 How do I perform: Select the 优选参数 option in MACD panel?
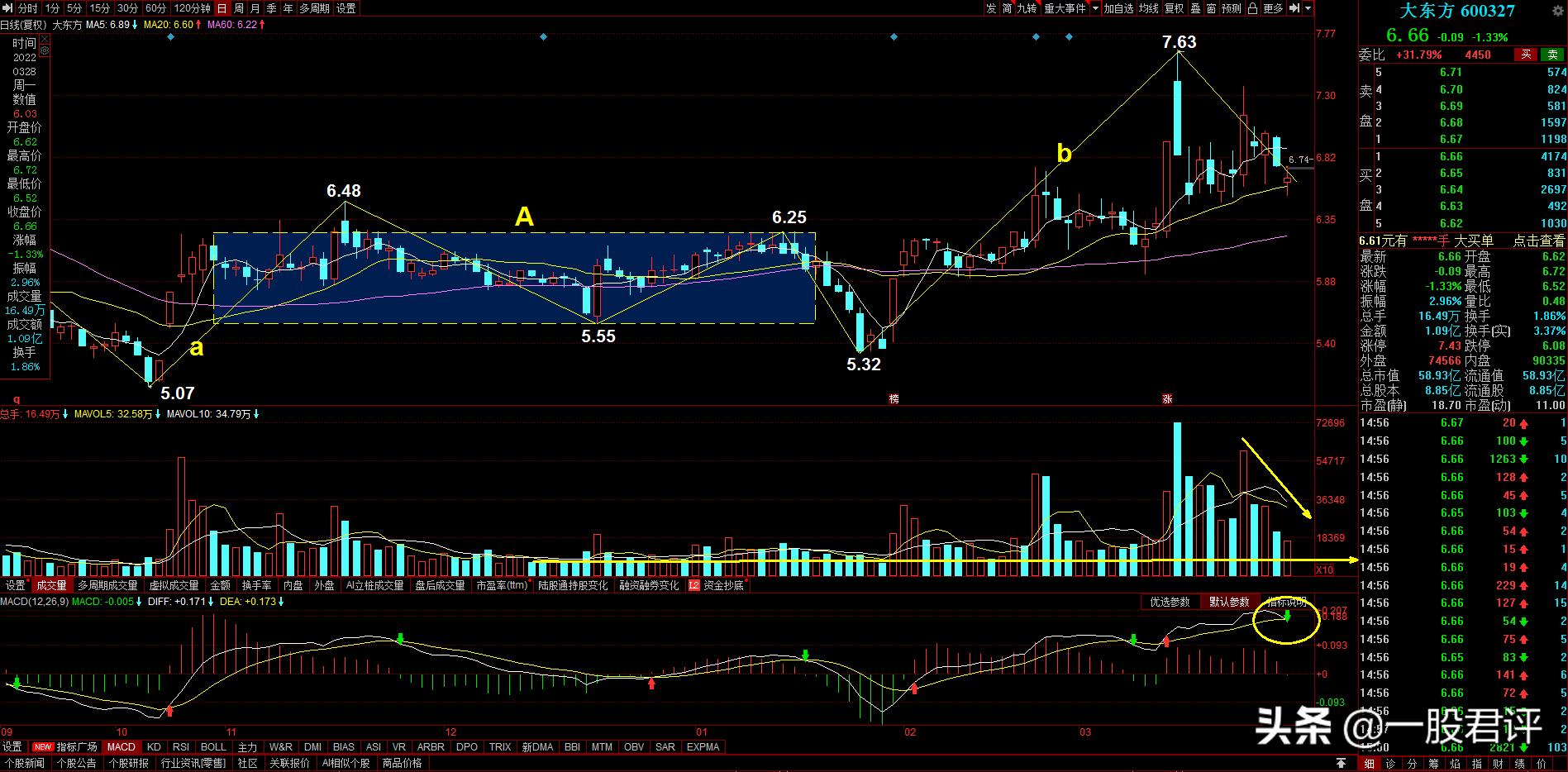pos(1170,602)
